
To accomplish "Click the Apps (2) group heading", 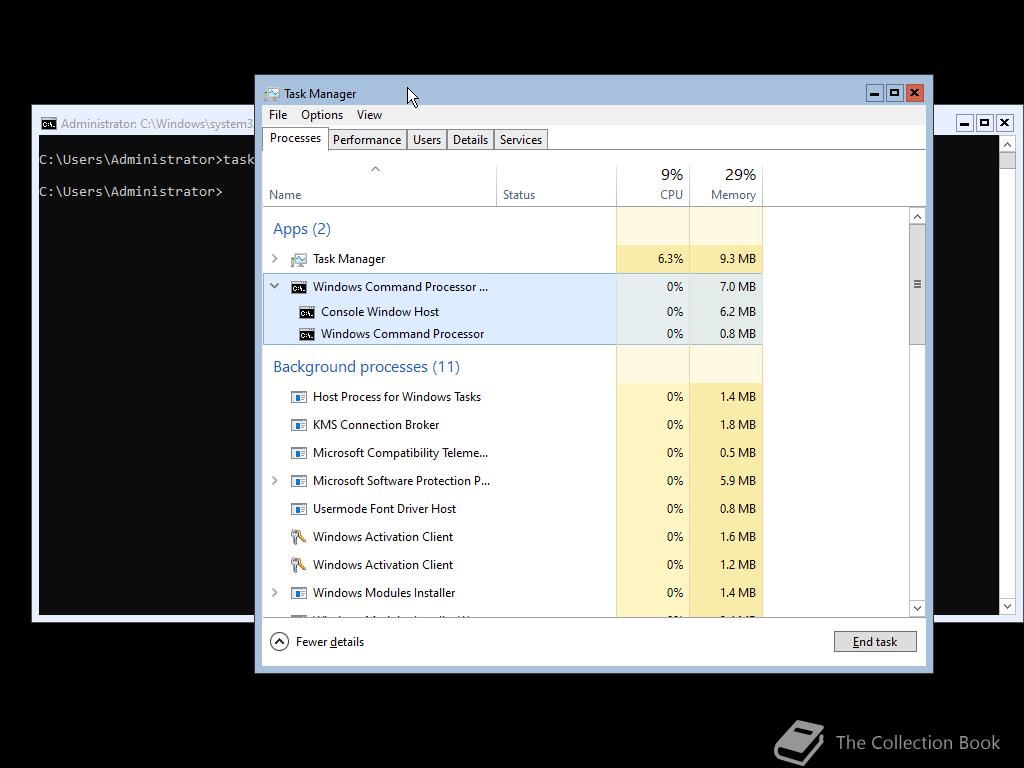I will [302, 229].
